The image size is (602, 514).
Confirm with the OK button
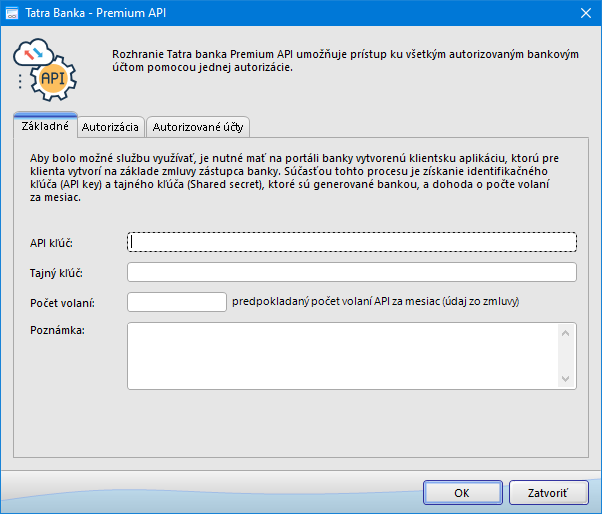coord(463,493)
